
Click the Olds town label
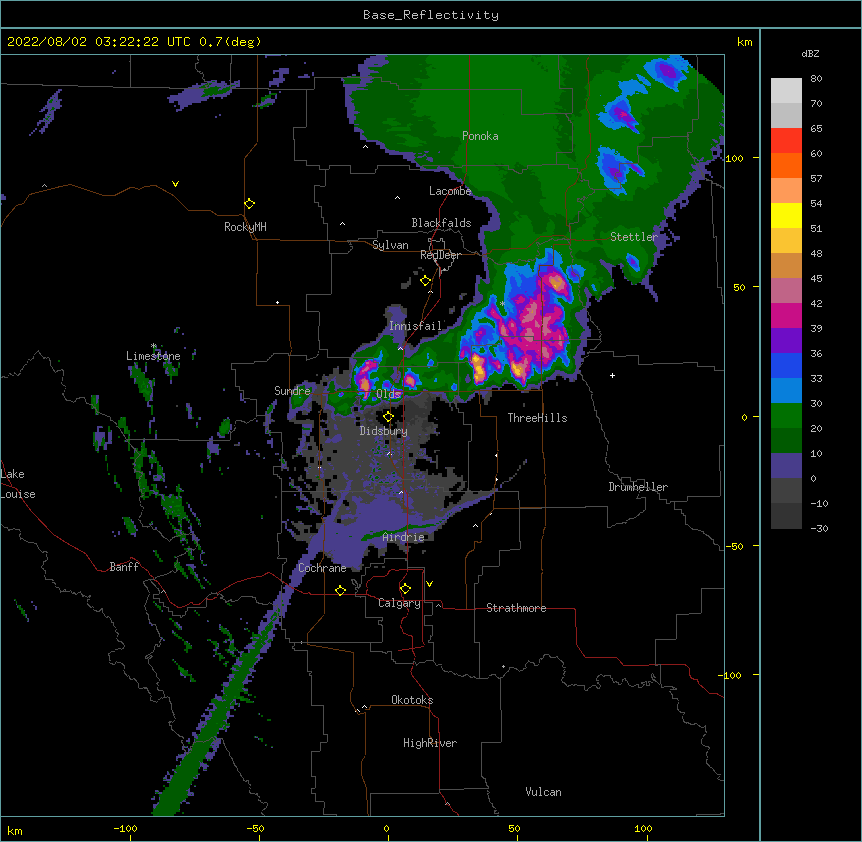click(x=388, y=394)
